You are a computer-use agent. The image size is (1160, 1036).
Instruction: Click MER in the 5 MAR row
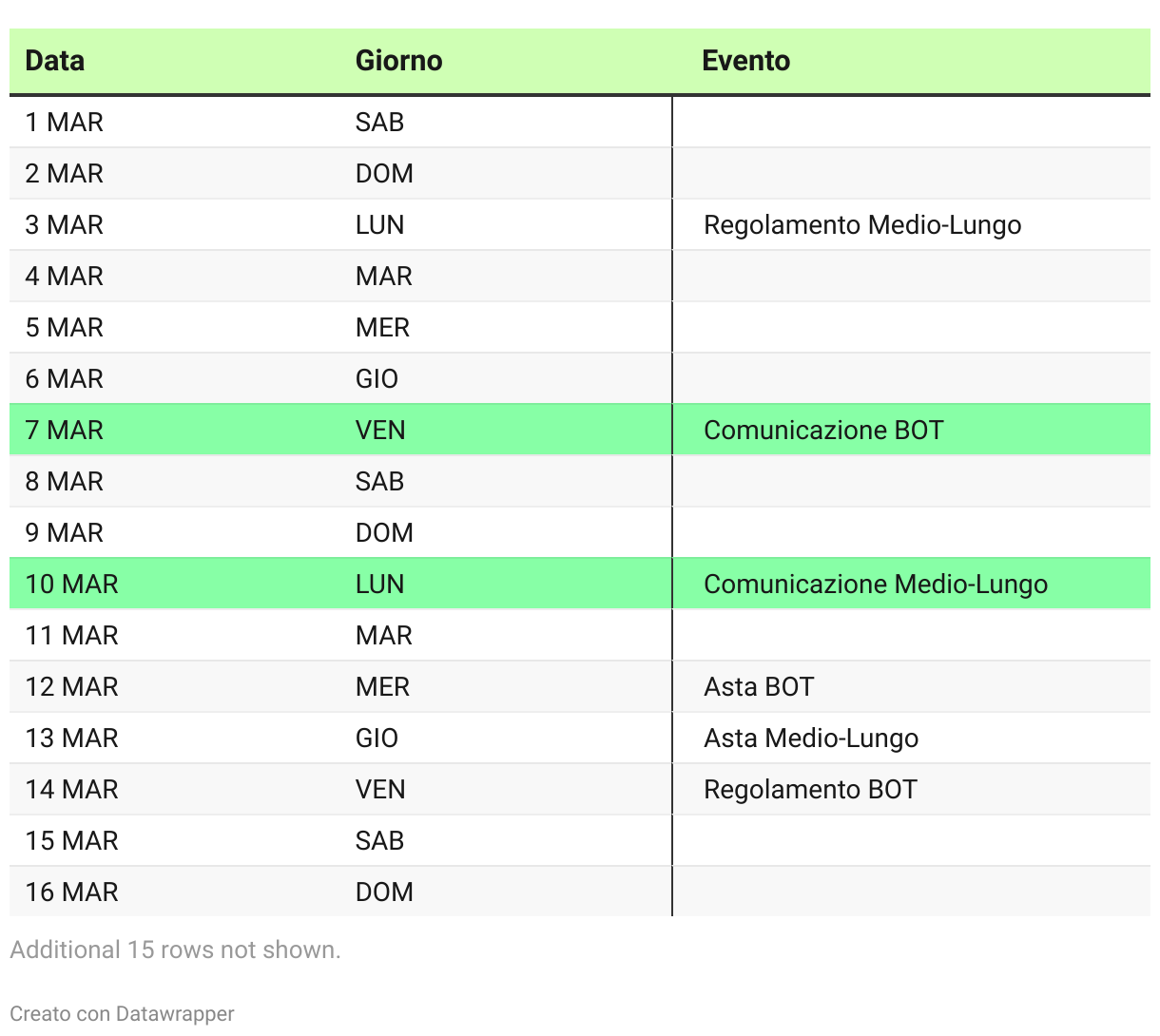point(382,328)
